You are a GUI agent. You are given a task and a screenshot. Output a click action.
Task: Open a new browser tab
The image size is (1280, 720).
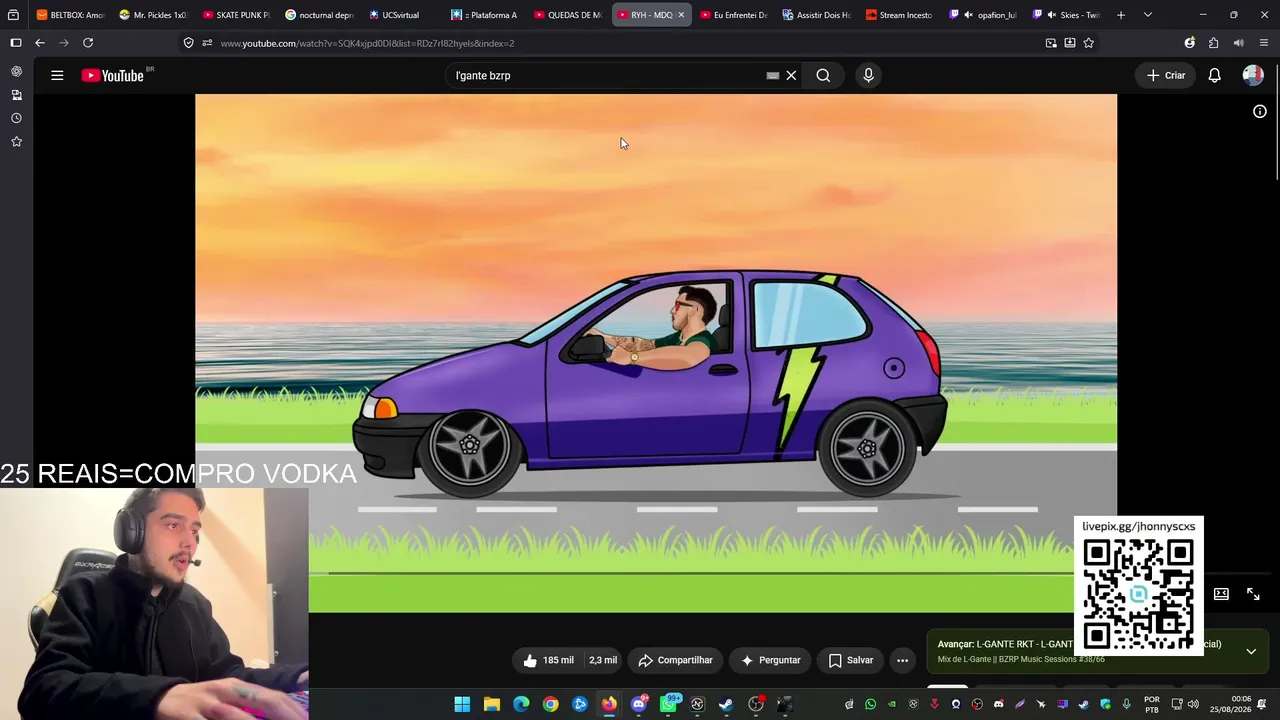coord(1121,15)
